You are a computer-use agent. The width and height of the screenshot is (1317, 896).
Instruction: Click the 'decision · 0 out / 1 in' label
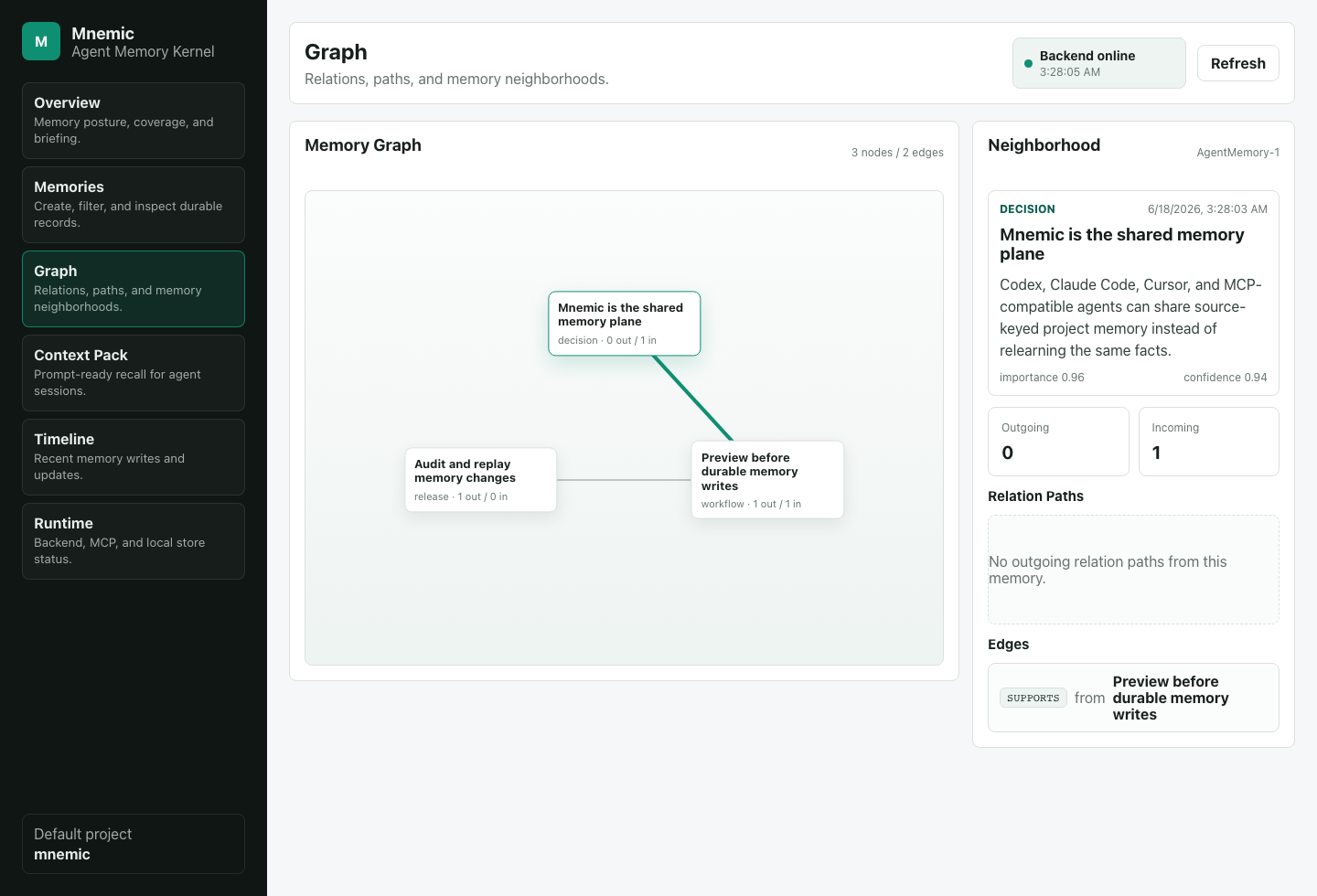click(x=607, y=340)
